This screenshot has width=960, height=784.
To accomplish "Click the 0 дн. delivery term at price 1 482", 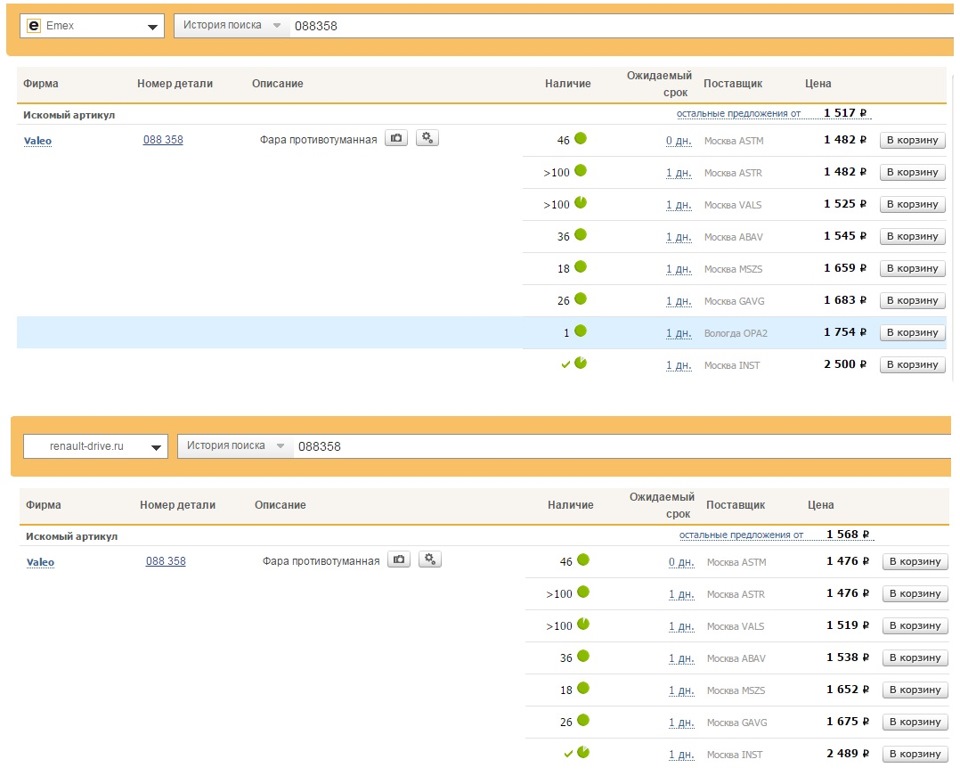I will coord(679,141).
